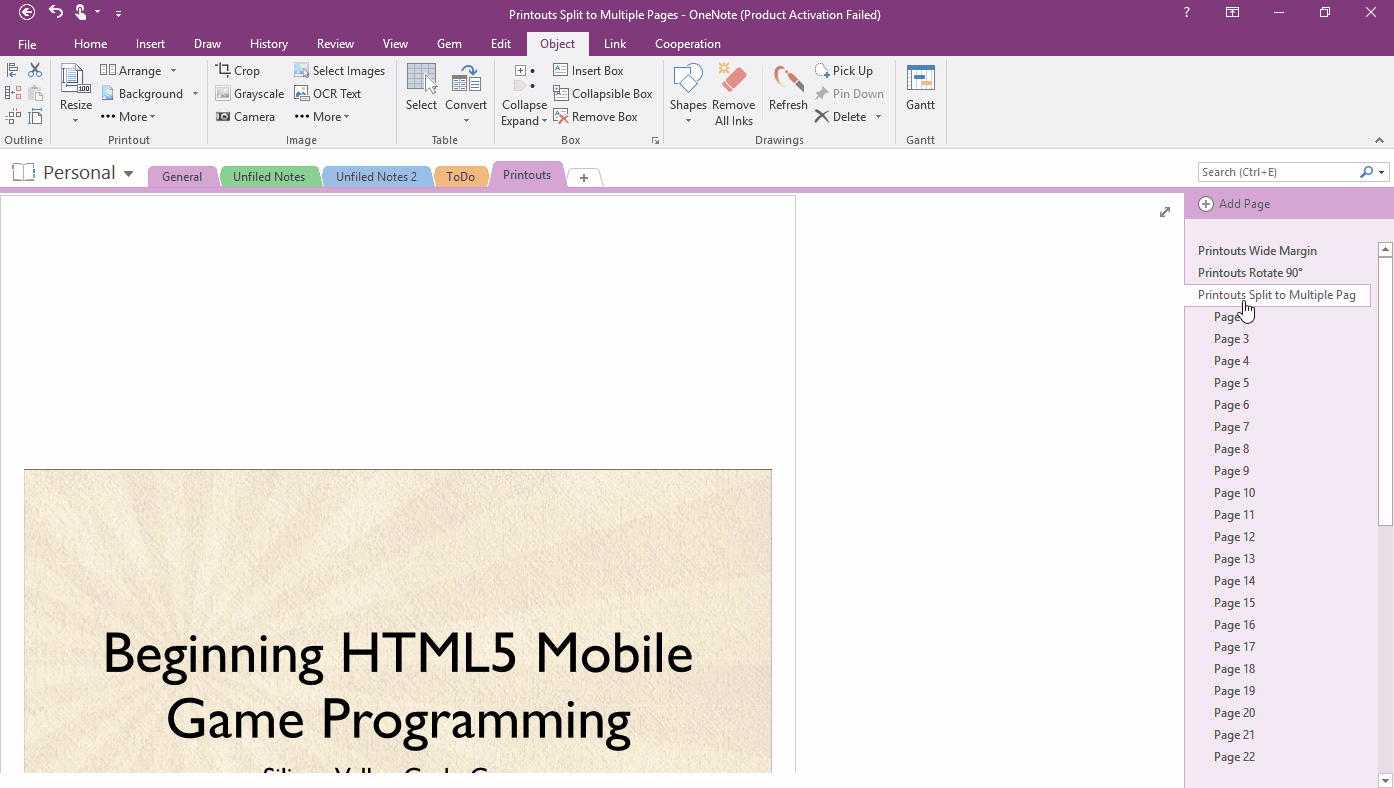
Task: Open the Gem ribbon tab
Action: pos(449,44)
